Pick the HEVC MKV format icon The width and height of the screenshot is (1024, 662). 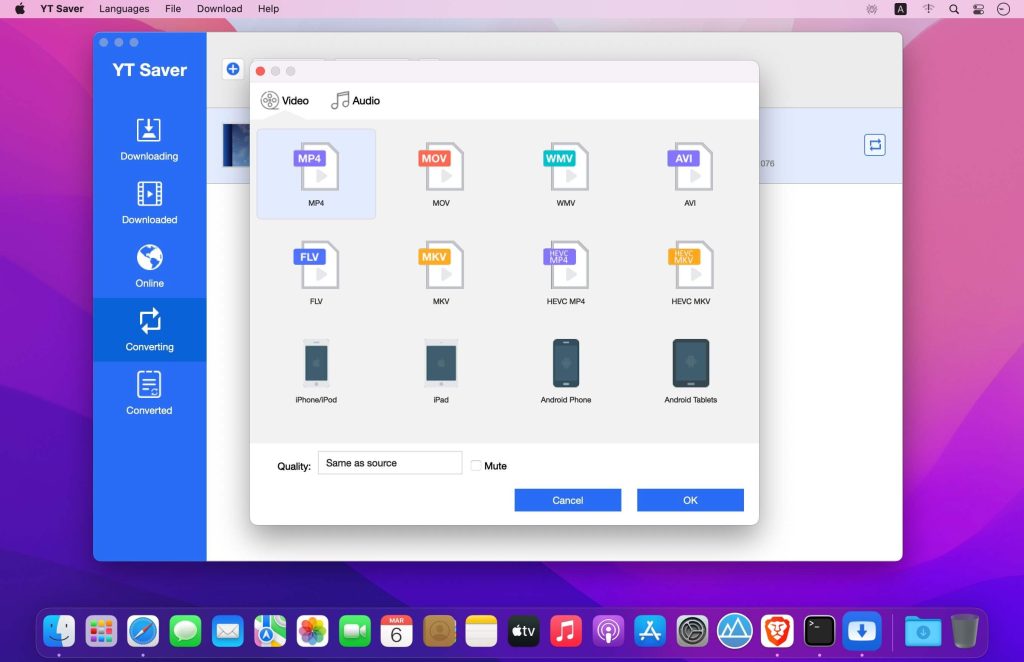tap(690, 268)
